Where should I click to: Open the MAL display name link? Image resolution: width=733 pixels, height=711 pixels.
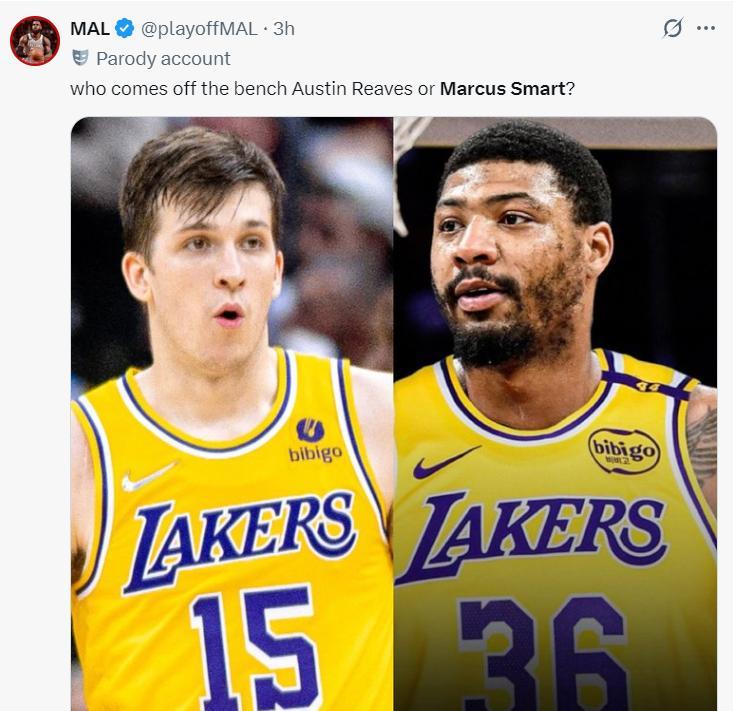click(x=90, y=28)
